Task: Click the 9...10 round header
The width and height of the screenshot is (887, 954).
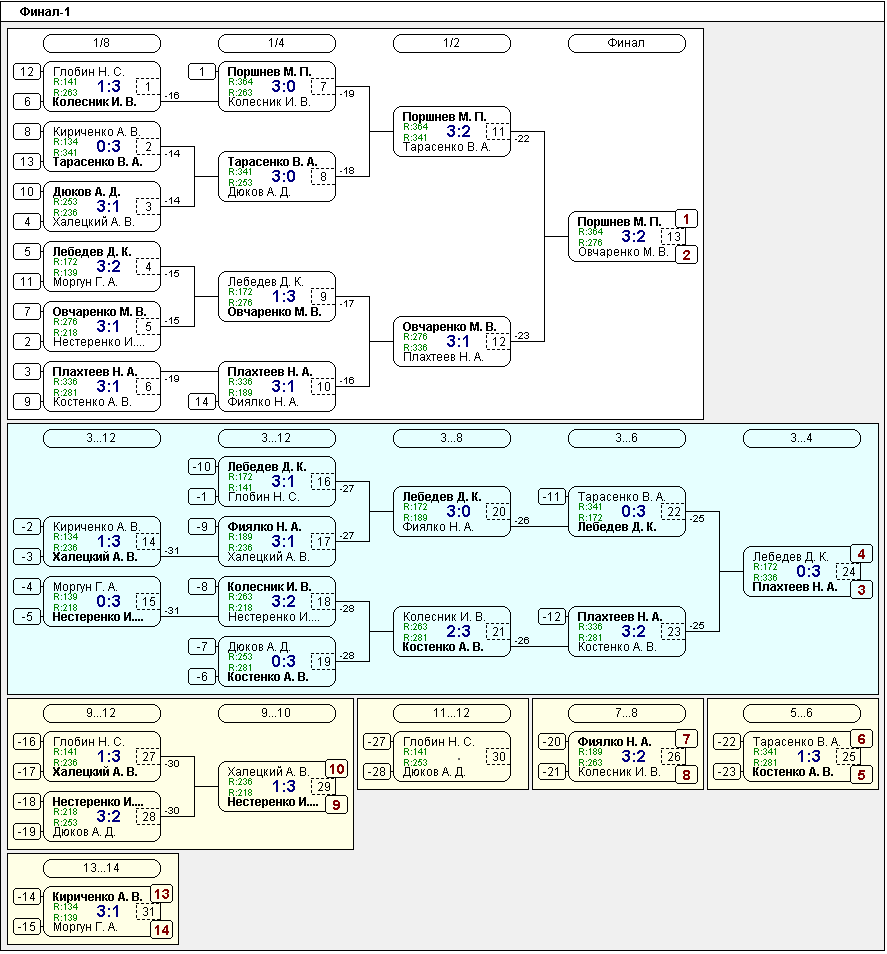Action: (x=277, y=713)
